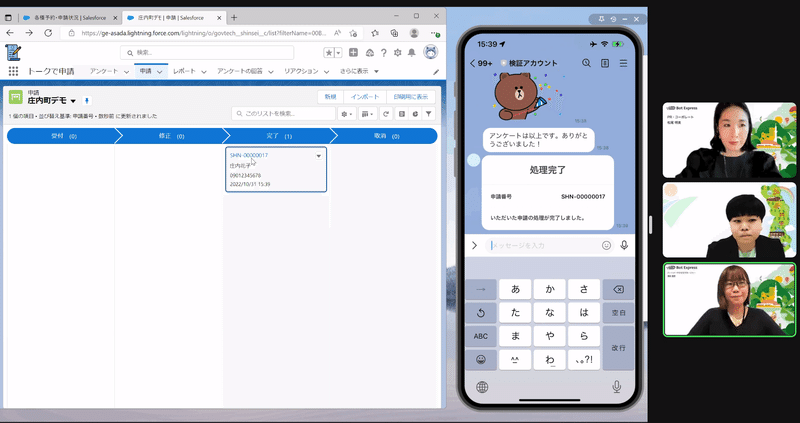Click the browser Back arrow
The width and height of the screenshot is (800, 423).
(10, 33)
